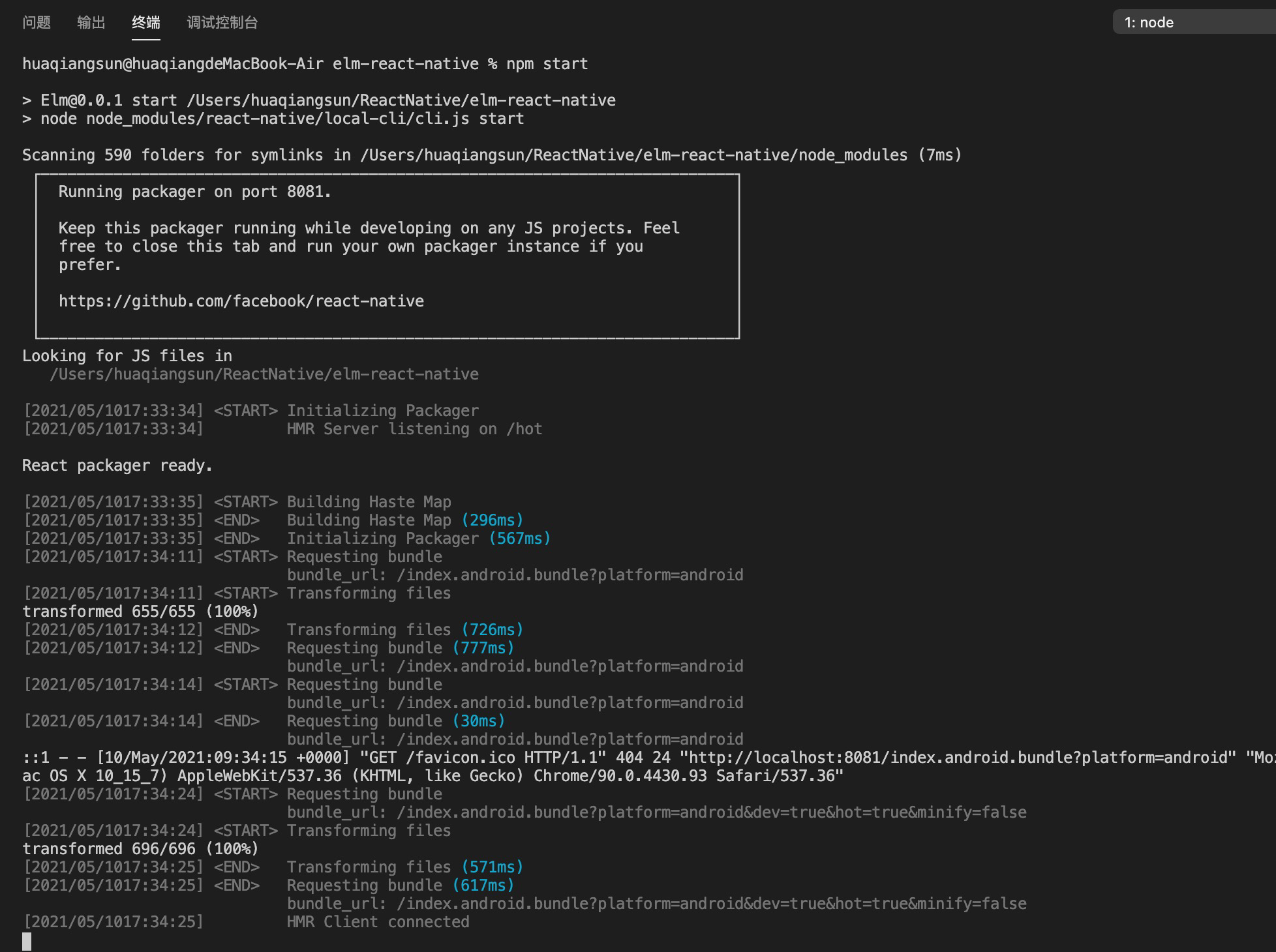Select the 终端 (Terminal) tab
The width and height of the screenshot is (1276, 952).
point(145,23)
